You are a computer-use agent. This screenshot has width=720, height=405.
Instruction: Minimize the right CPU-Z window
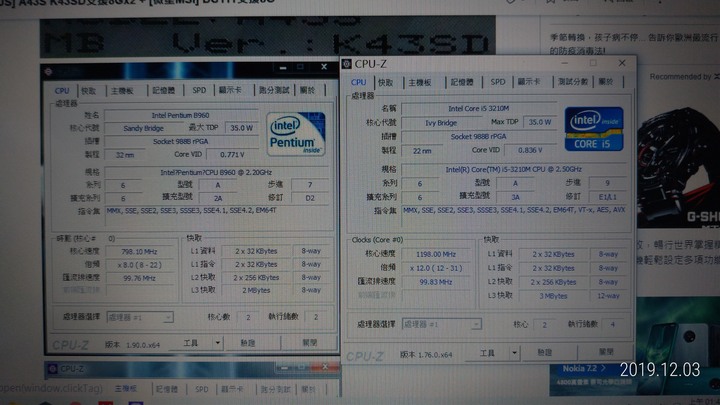tap(565, 63)
